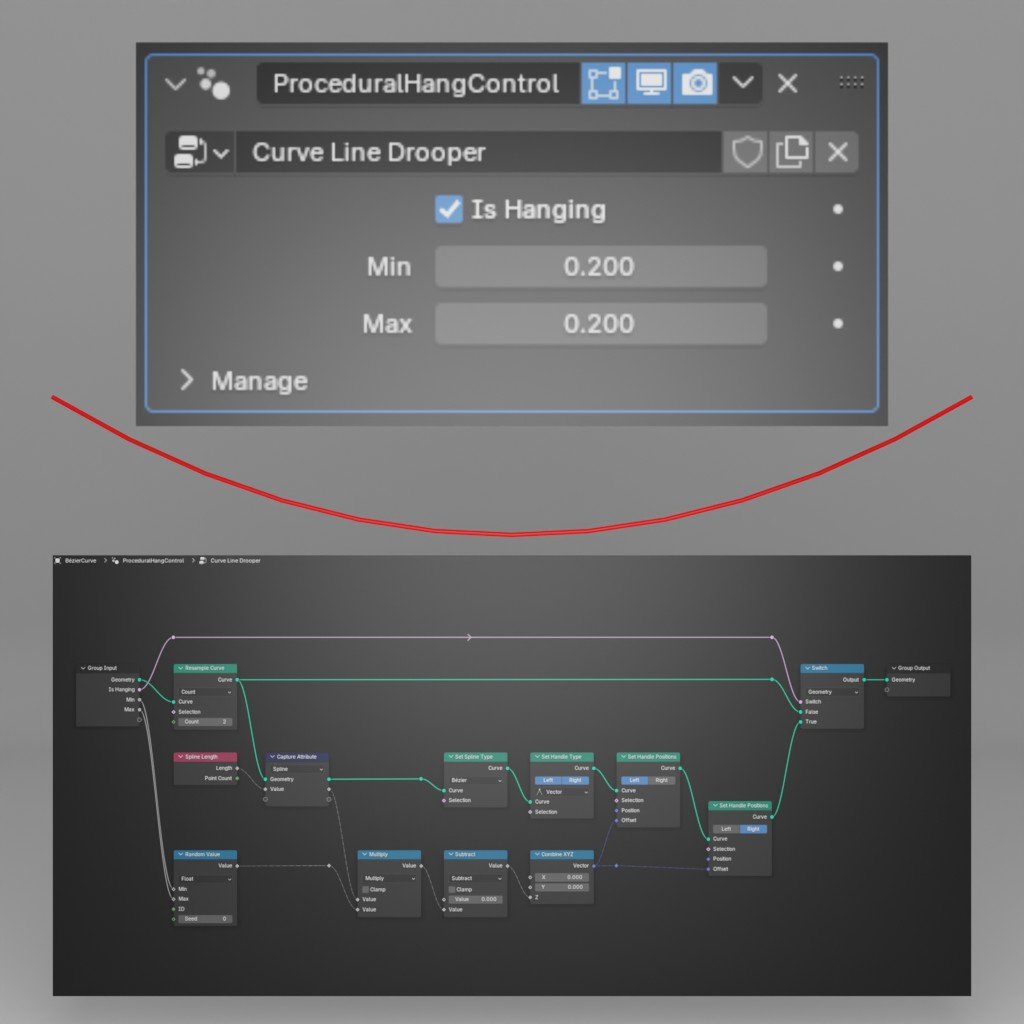Click the Seed field on the Random Value node
Image resolution: width=1024 pixels, height=1024 pixels.
tap(204, 919)
